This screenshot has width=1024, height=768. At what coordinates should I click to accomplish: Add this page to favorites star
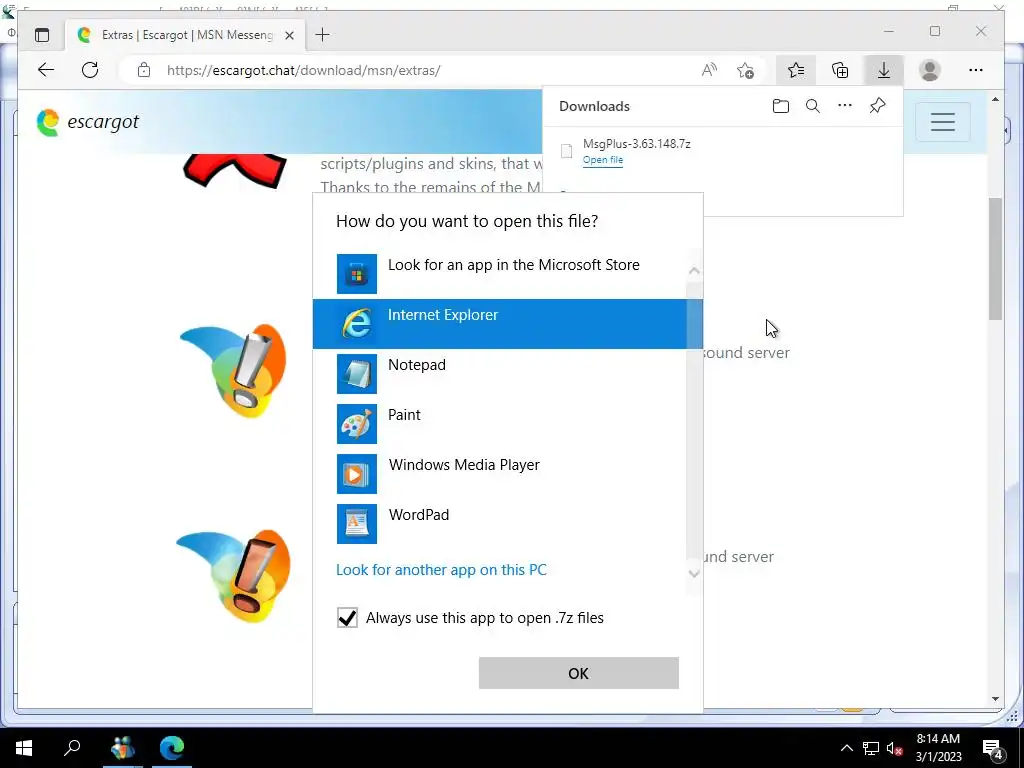pos(745,70)
